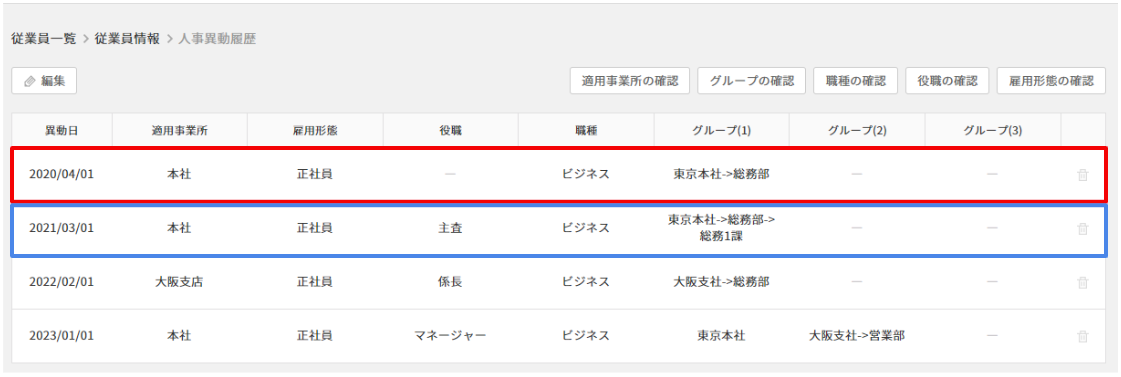Click the pencil icon on the 編集 button
The image size is (1121, 377).
(29, 82)
